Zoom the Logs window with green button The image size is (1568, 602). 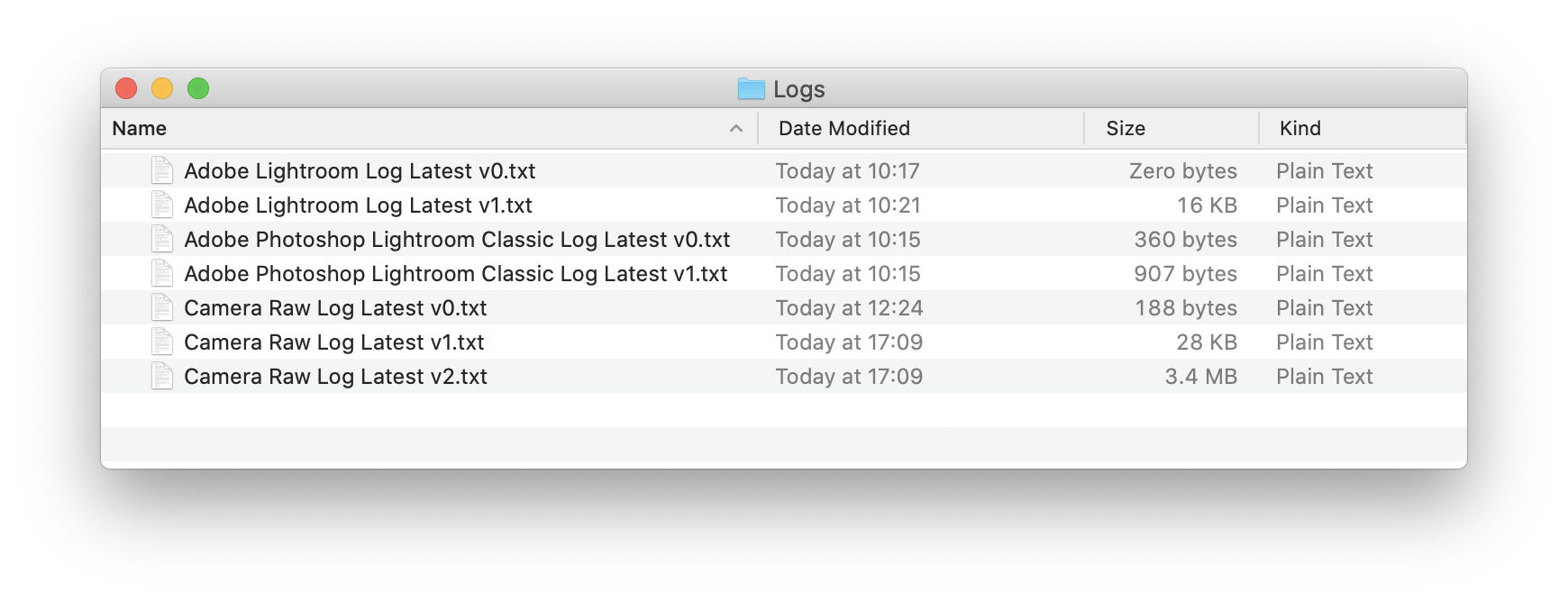coord(198,88)
